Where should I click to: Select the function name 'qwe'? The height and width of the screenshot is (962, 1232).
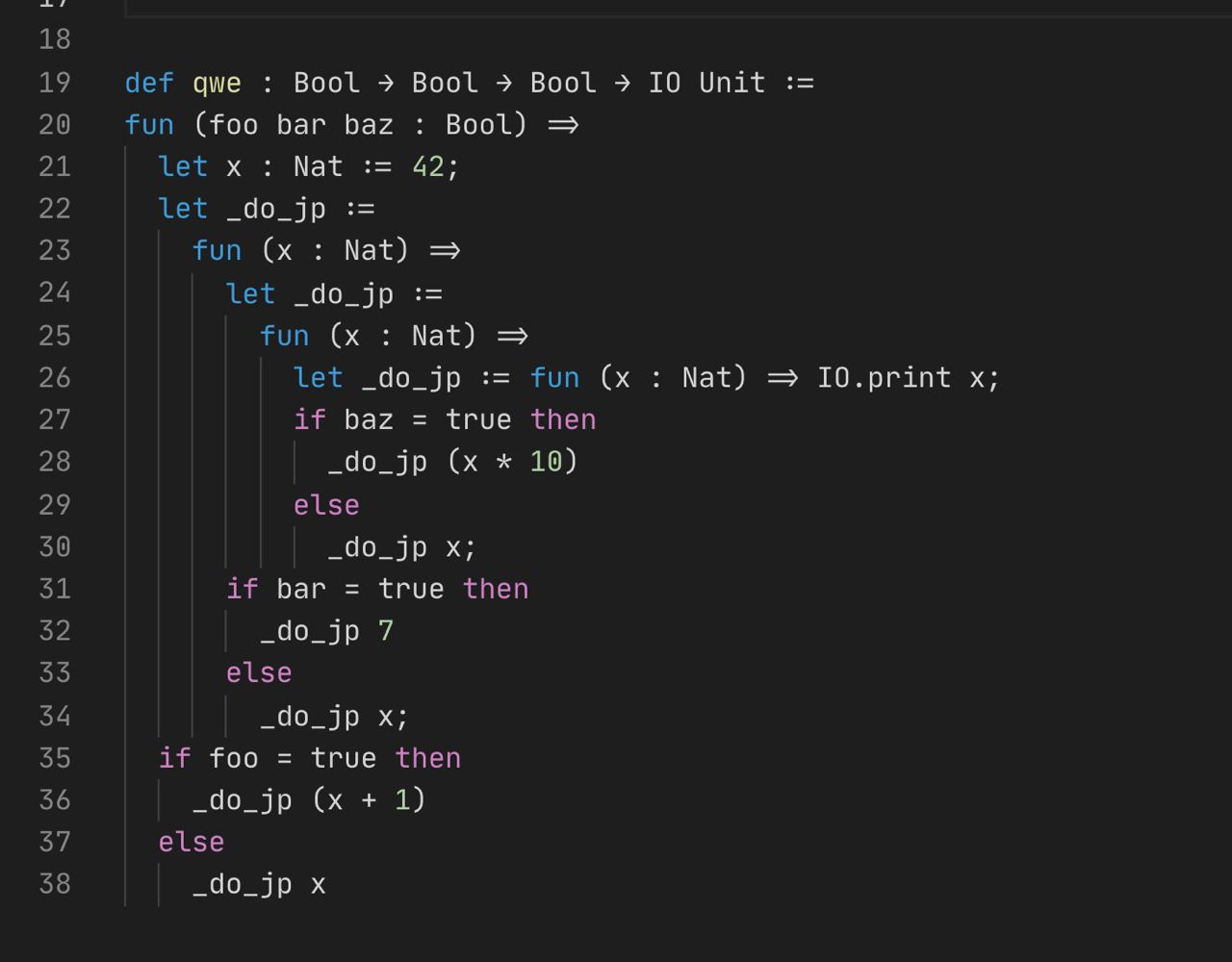click(x=218, y=84)
